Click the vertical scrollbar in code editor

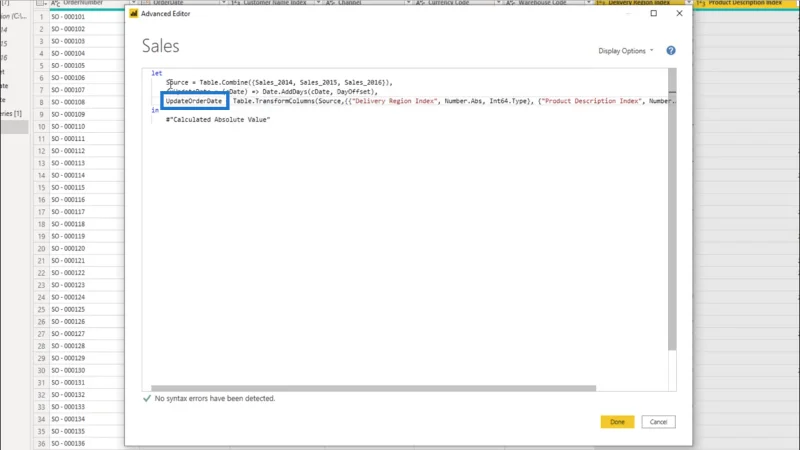(672, 209)
